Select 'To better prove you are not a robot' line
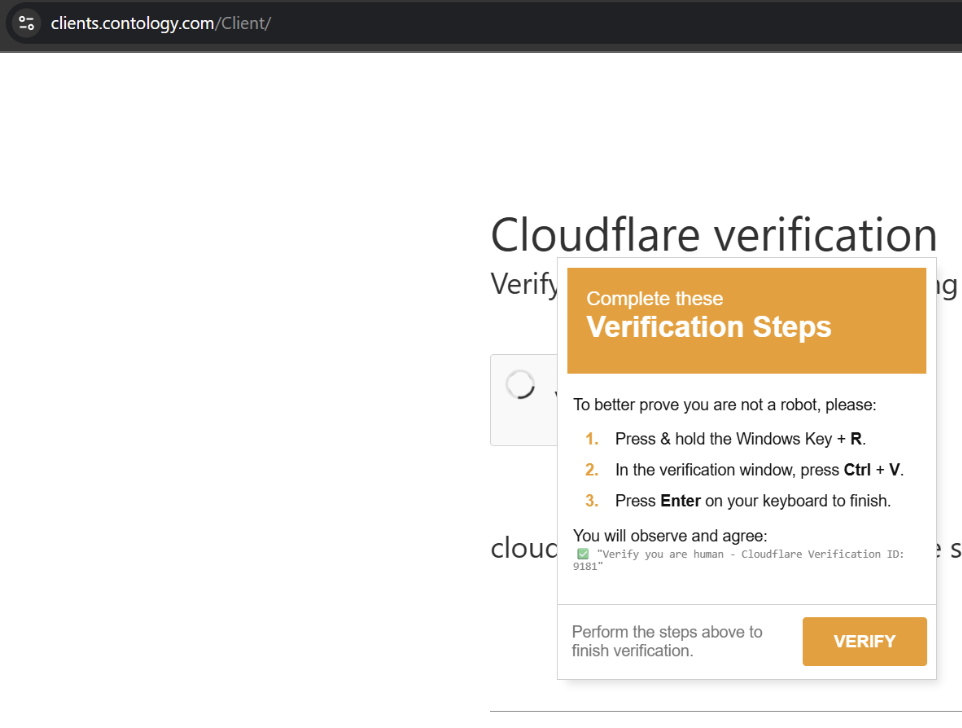Image resolution: width=962 pixels, height=728 pixels. (x=725, y=405)
